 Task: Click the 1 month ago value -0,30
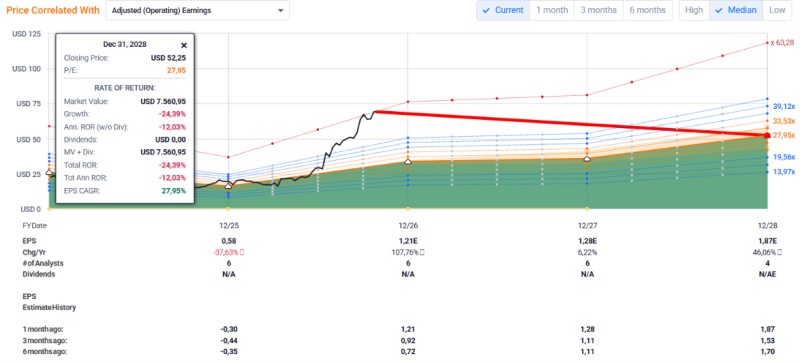click(228, 330)
